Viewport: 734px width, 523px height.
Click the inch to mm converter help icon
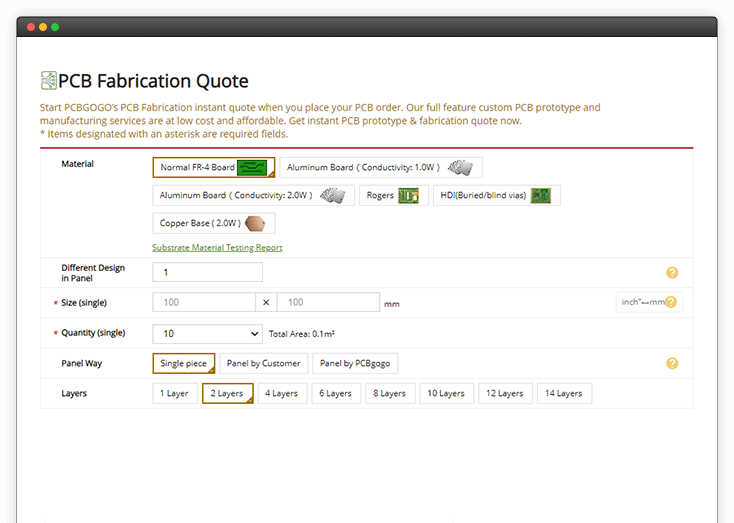point(671,302)
